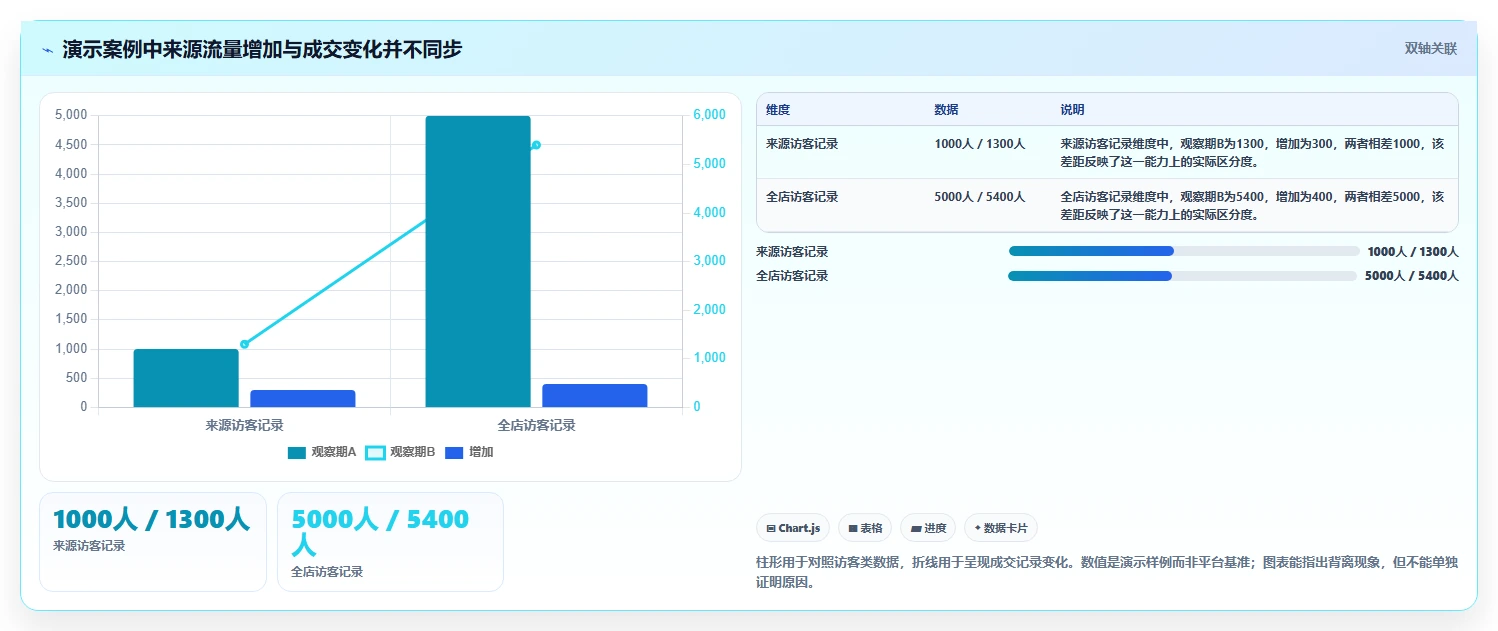Image resolution: width=1498 pixels, height=631 pixels.
Task: Click the 表格 tag chip
Action: [x=865, y=528]
